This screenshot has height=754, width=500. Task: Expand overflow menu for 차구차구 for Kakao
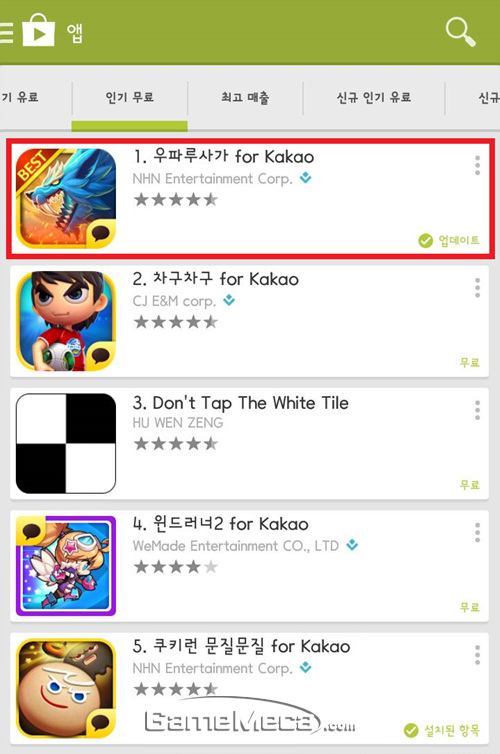(477, 288)
